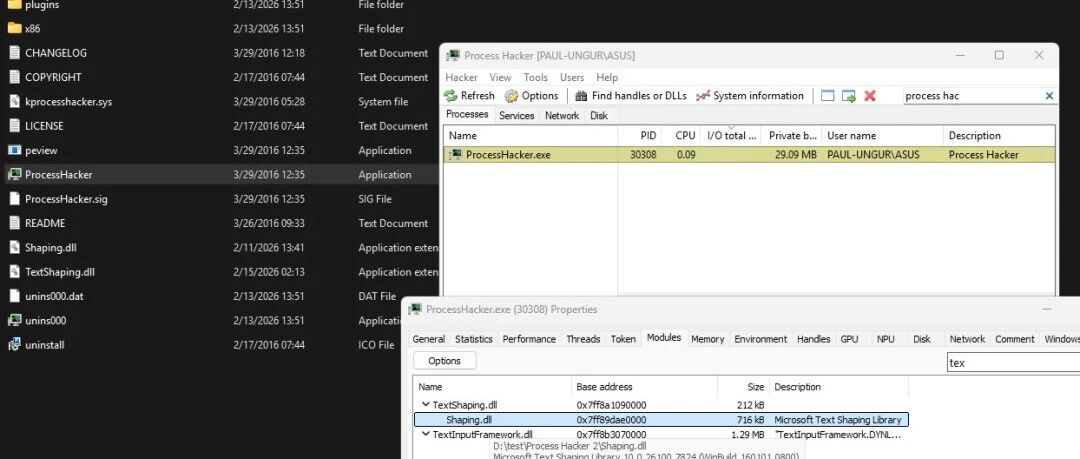The width and height of the screenshot is (1080, 459).
Task: Open Options in Process Hacker toolbar
Action: tap(531, 96)
